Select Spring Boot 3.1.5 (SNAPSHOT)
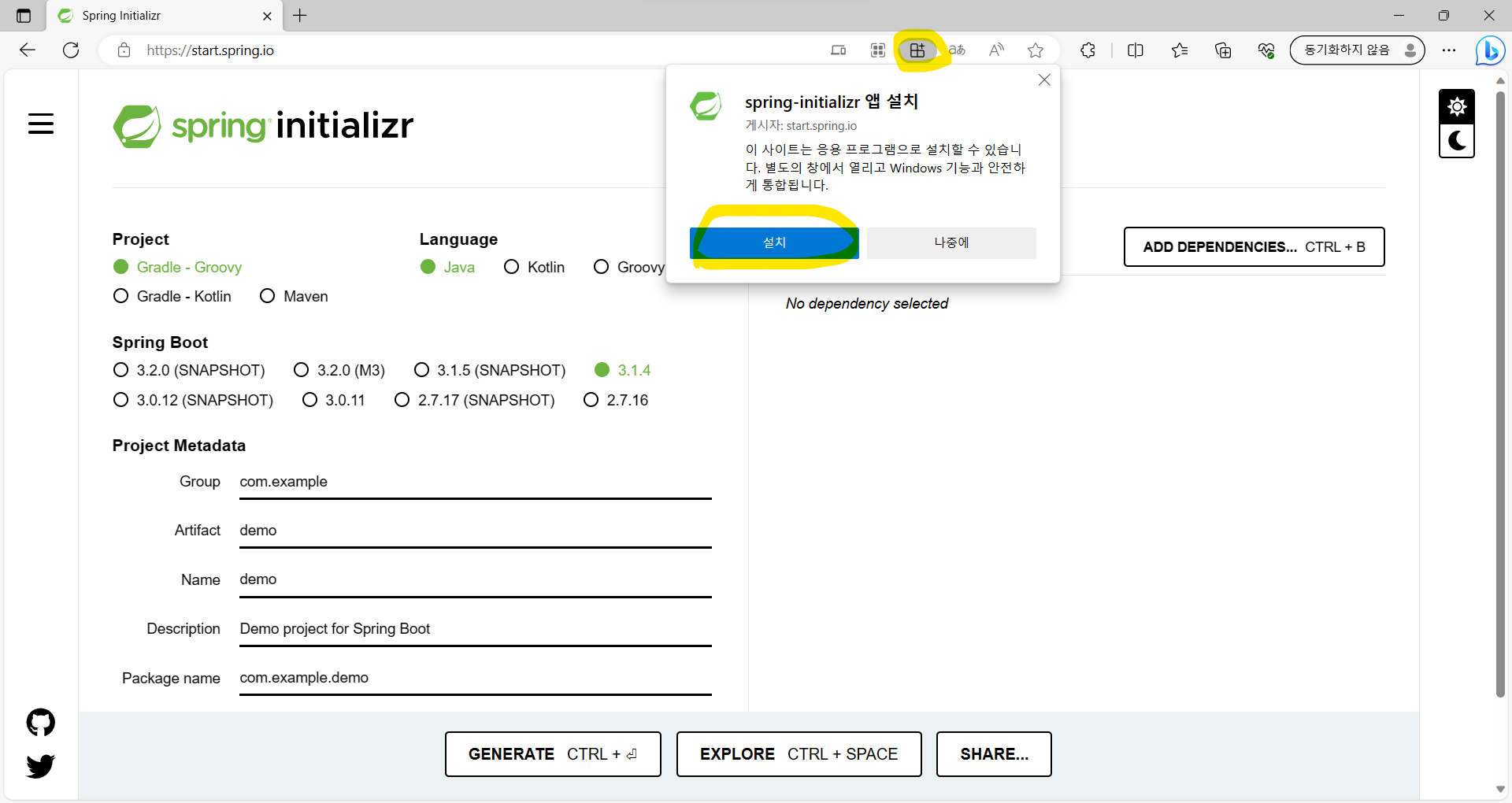The height and width of the screenshot is (803, 1512). pyautogui.click(x=490, y=370)
